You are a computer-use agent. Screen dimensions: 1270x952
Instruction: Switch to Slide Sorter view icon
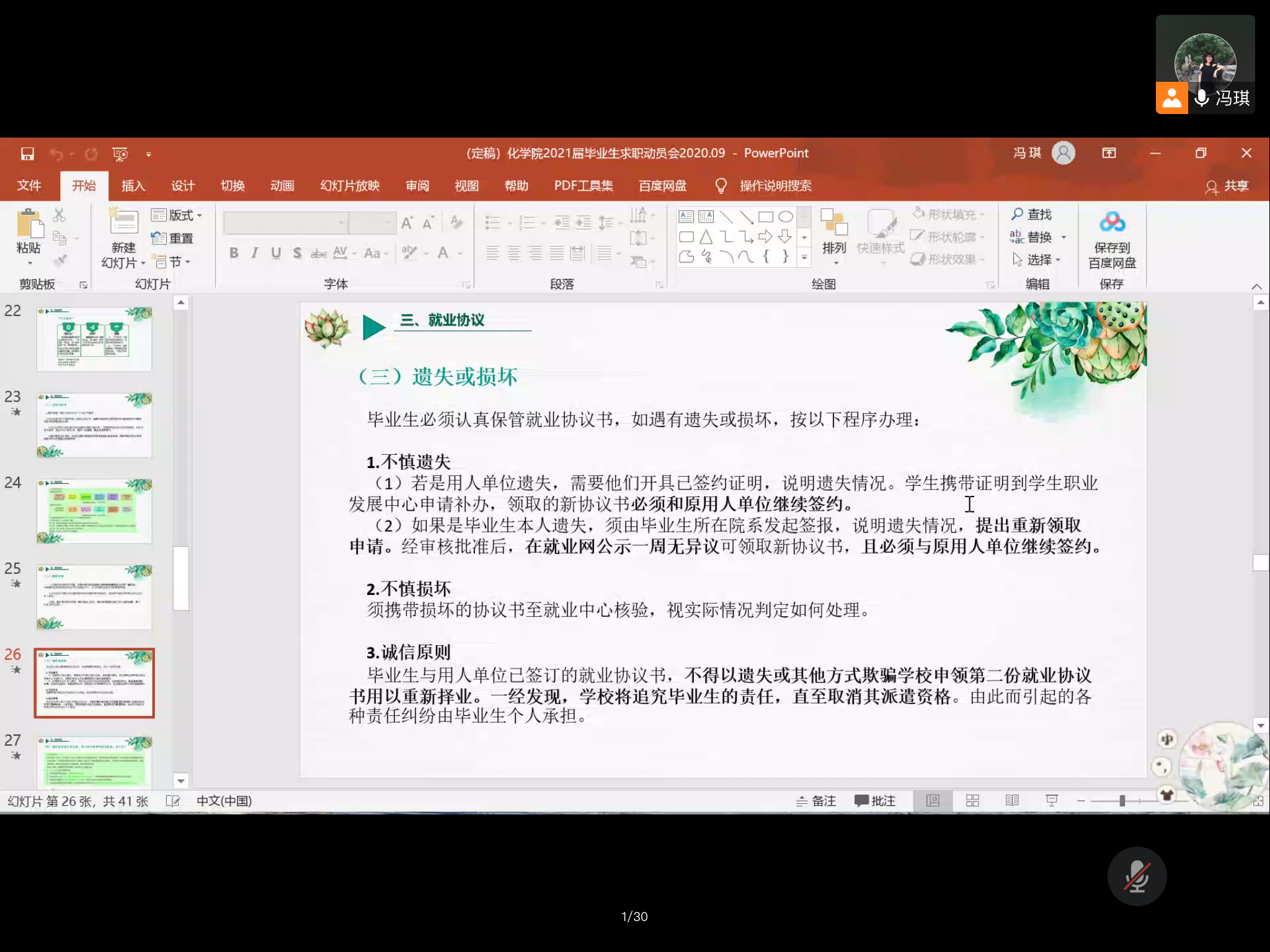(x=972, y=801)
